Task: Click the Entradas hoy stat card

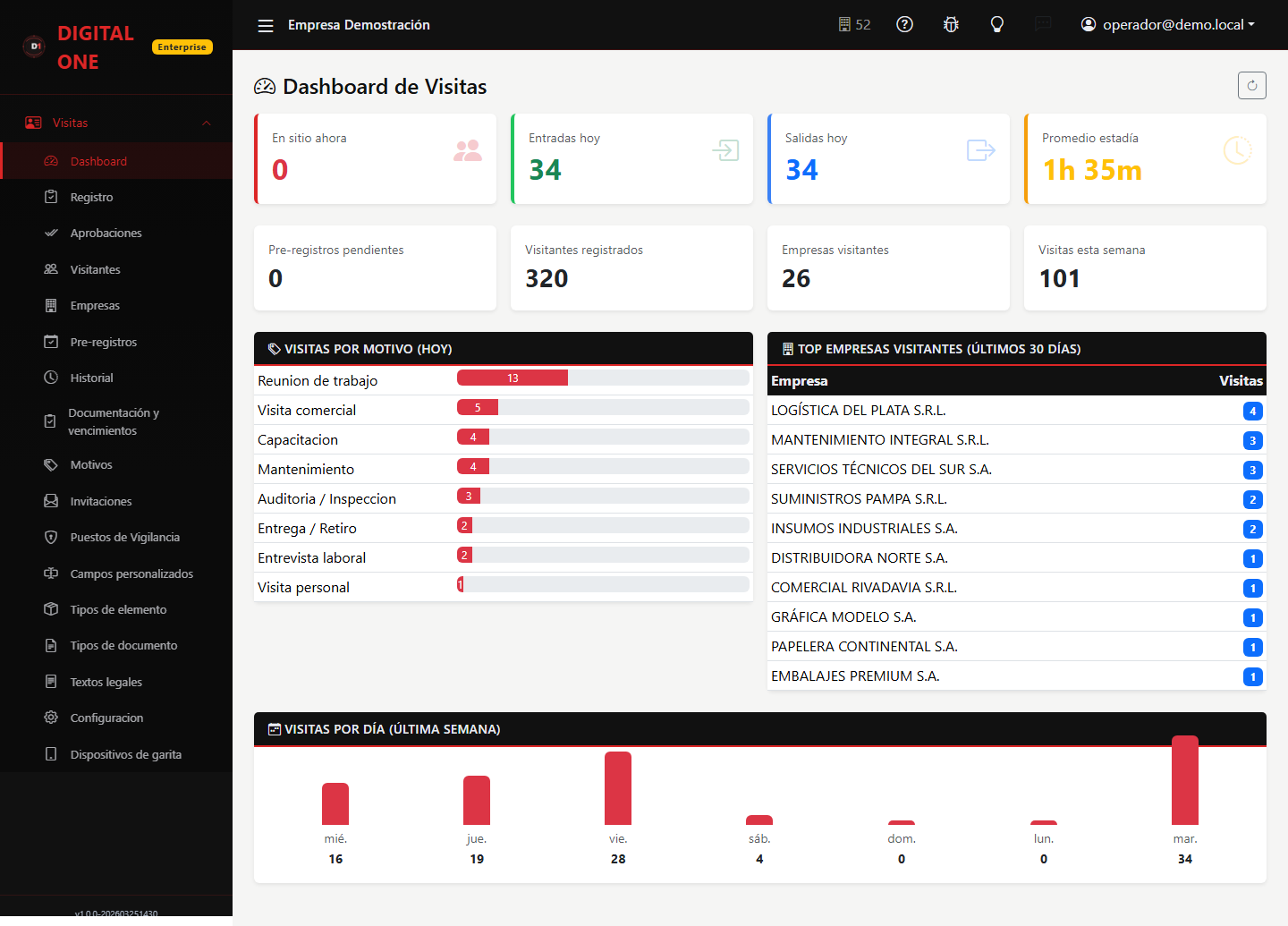Action: (631, 159)
